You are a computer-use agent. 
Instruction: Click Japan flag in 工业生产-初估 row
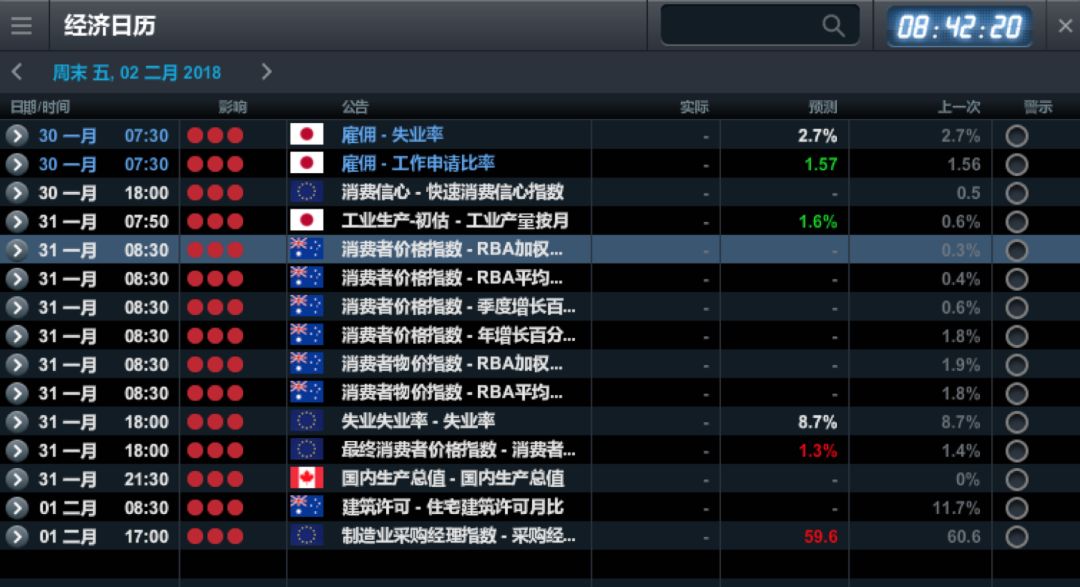(x=307, y=220)
